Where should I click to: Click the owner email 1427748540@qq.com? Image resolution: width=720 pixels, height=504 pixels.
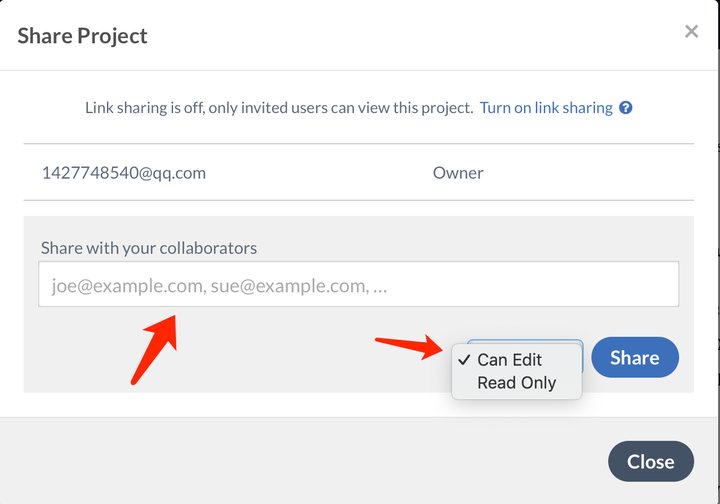pyautogui.click(x=124, y=173)
